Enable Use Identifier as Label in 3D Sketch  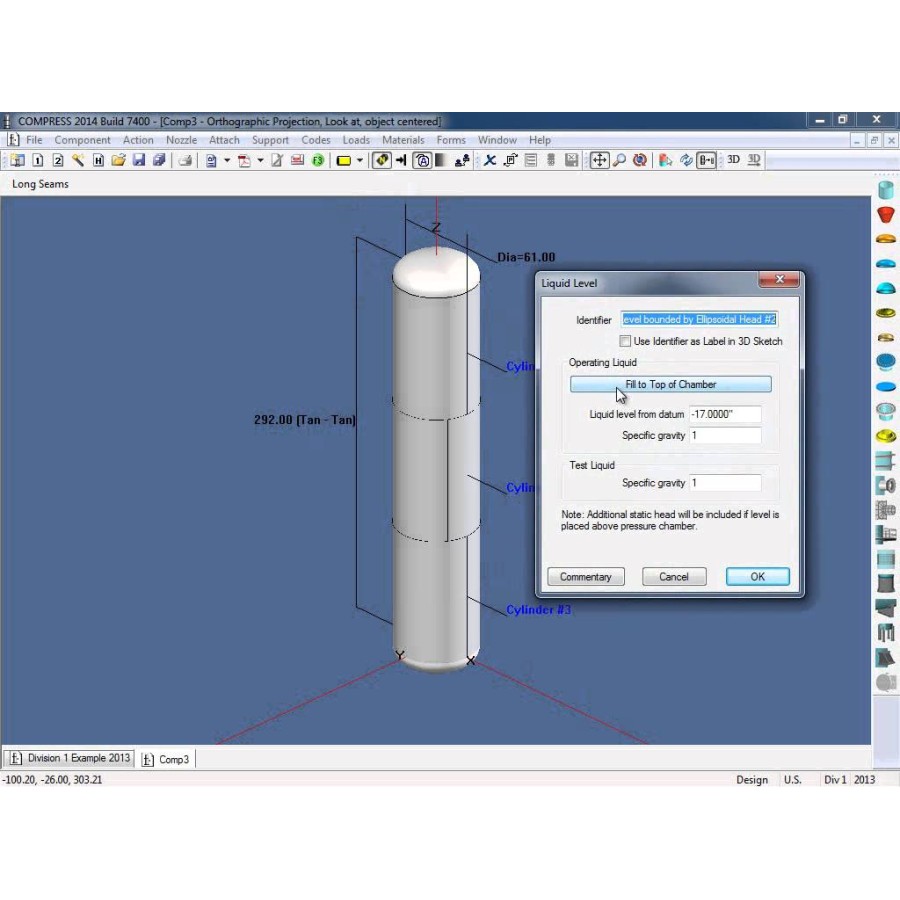click(x=626, y=341)
